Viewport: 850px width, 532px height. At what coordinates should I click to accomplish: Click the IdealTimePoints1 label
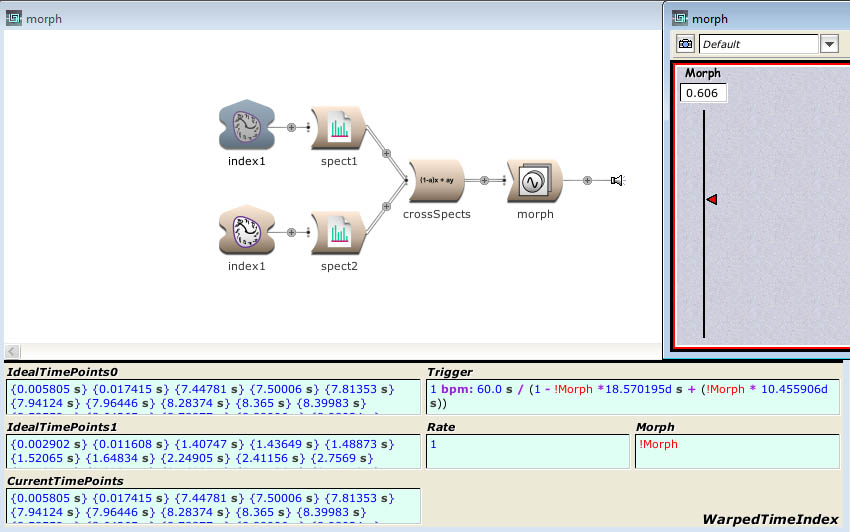[62, 427]
